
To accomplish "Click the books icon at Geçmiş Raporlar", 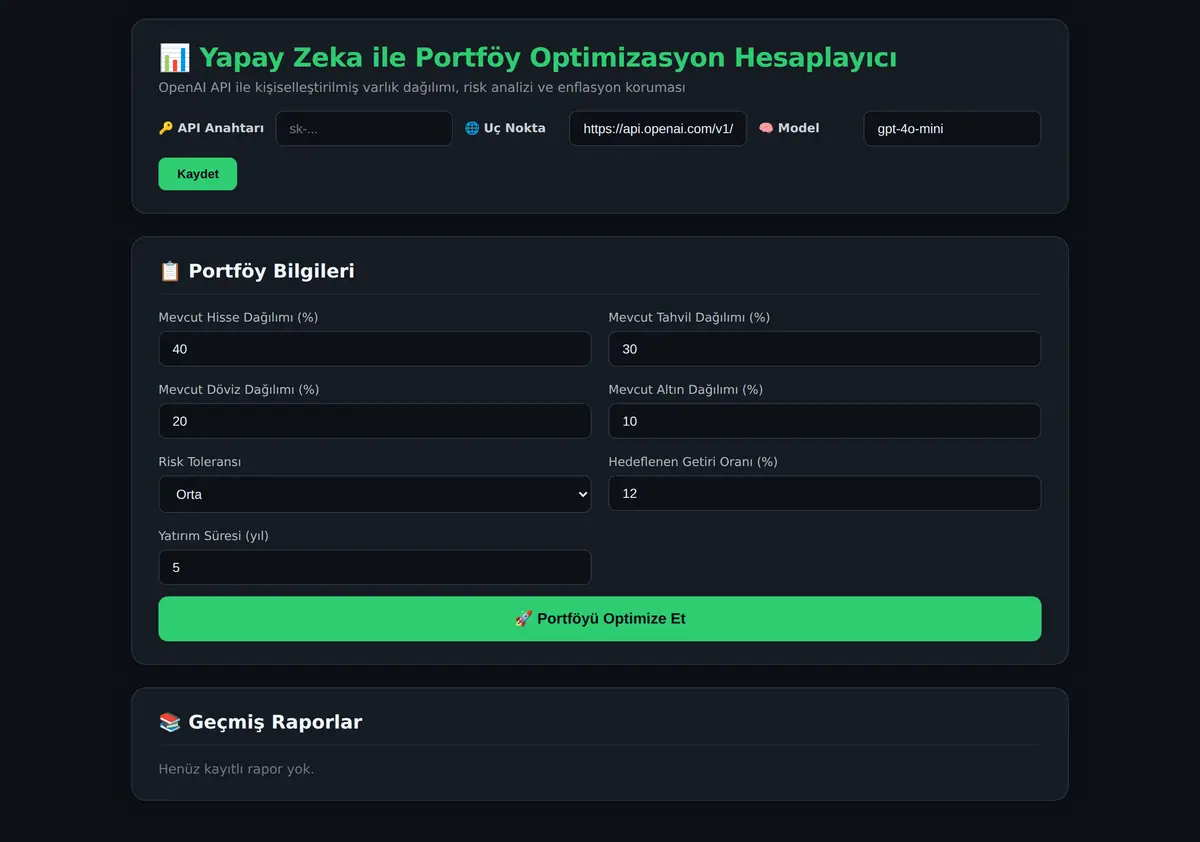I will coord(170,722).
